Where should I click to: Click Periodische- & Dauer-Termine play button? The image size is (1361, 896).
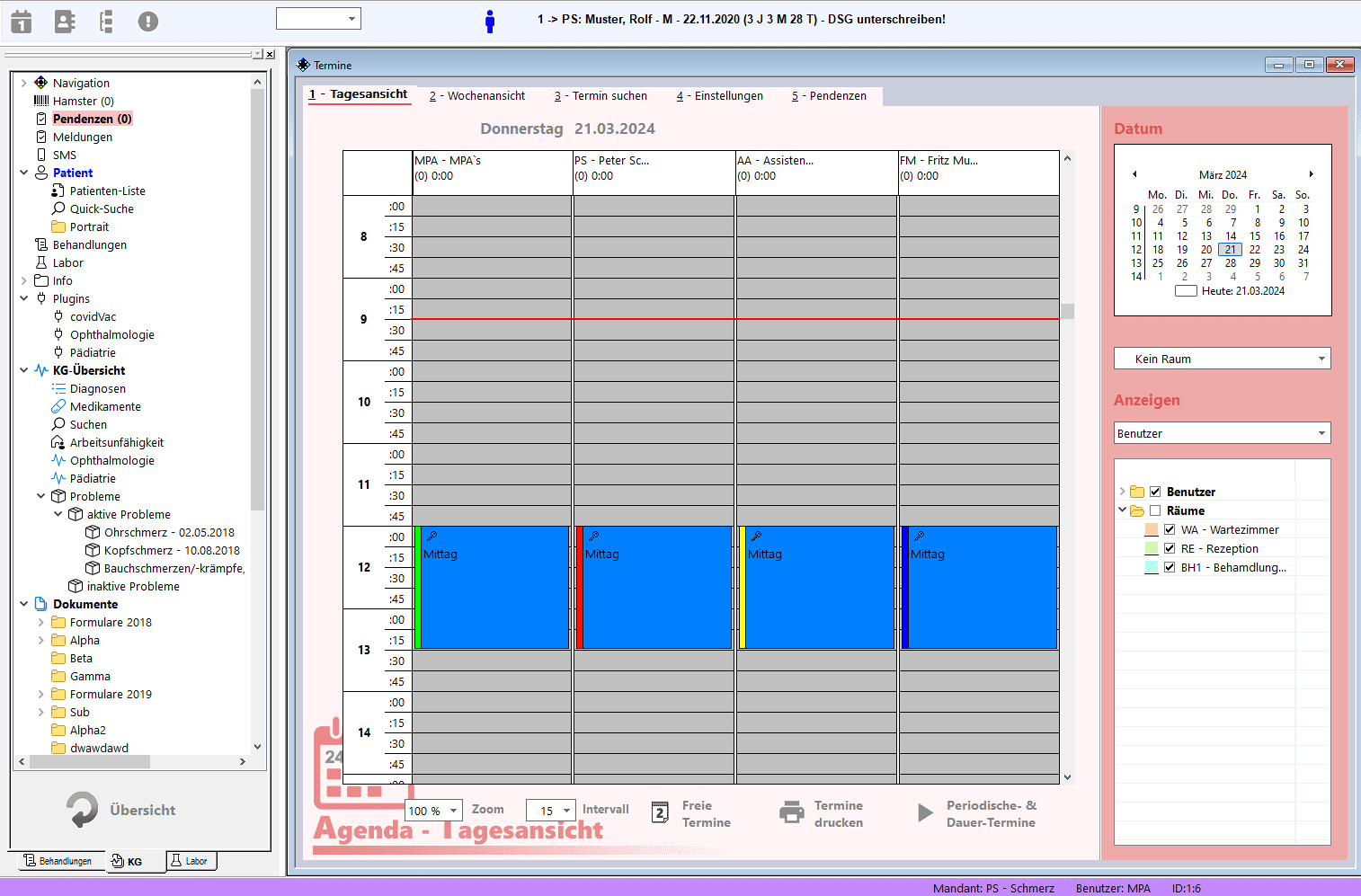pos(976,813)
